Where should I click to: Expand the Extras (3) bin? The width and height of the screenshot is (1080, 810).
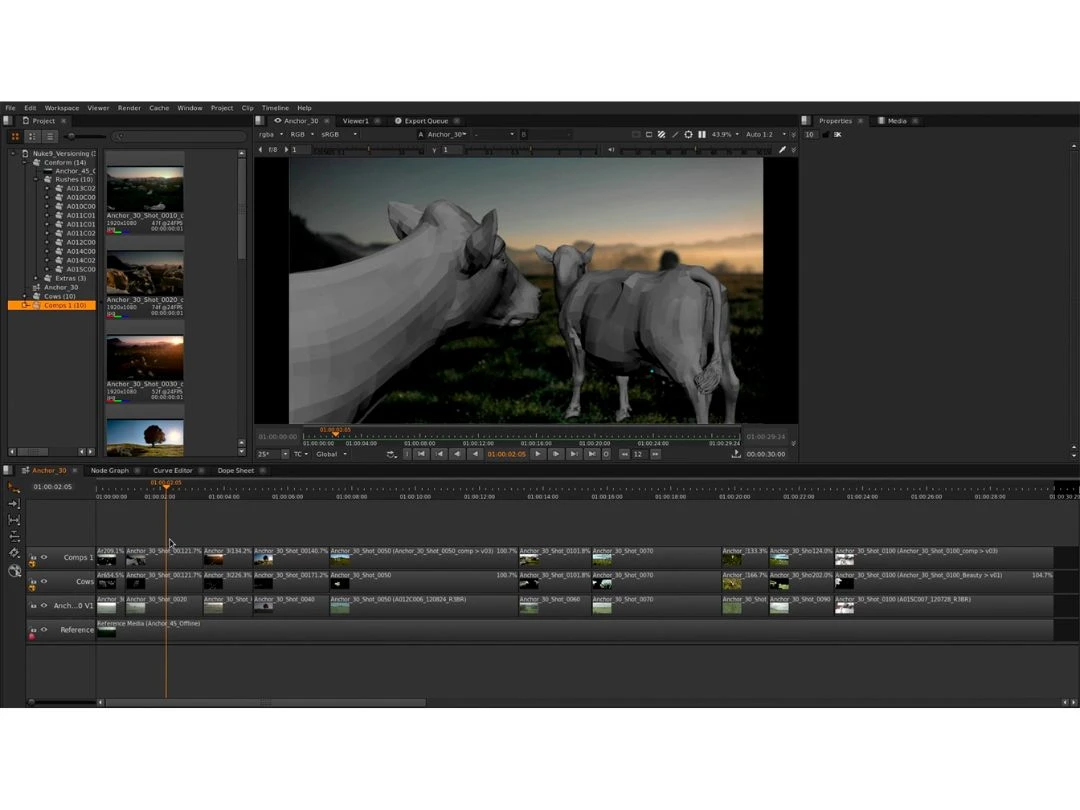pos(36,278)
